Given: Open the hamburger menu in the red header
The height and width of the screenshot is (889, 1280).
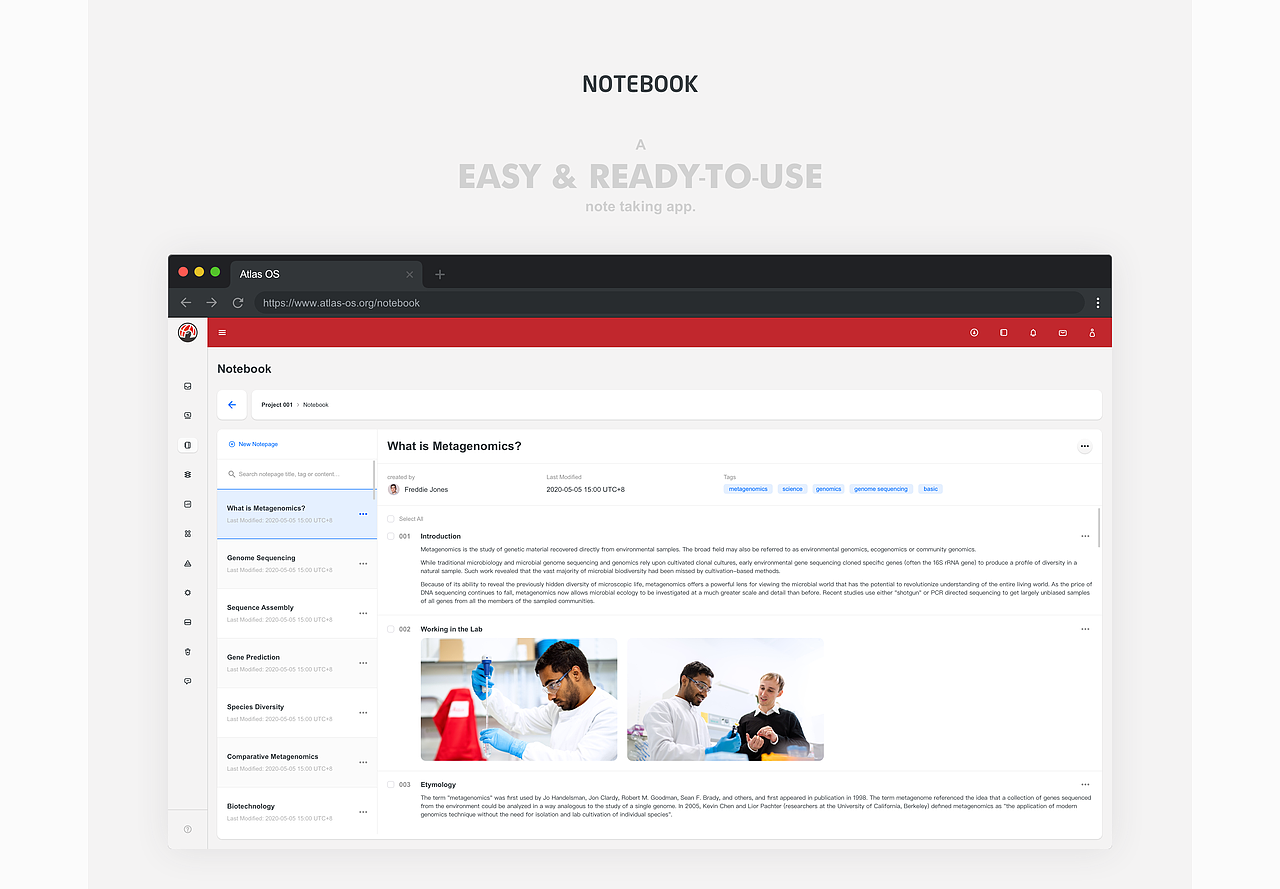Looking at the screenshot, I should click(222, 333).
